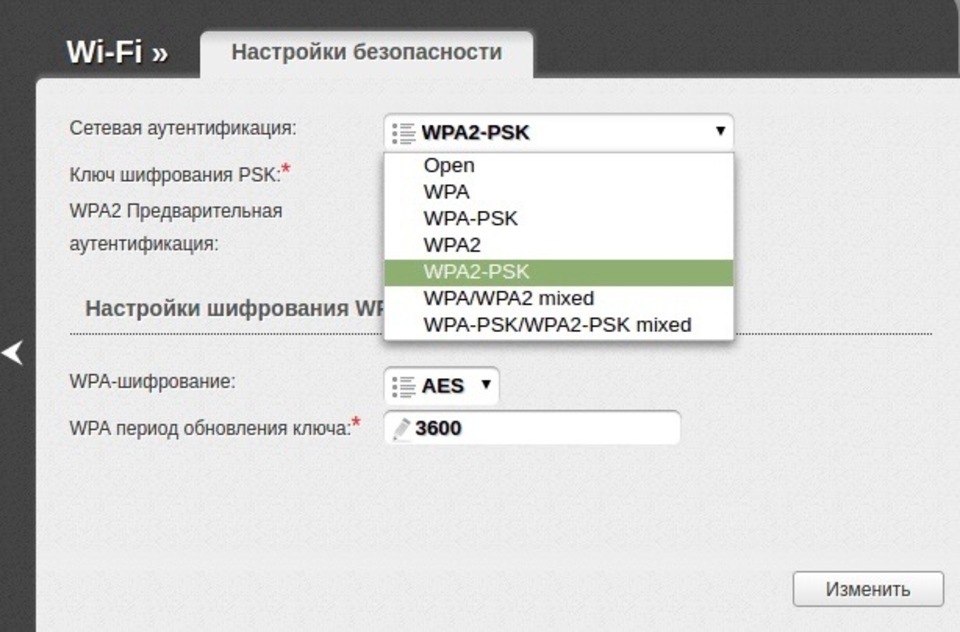Click the list icon beside AES
Image resolution: width=960 pixels, height=632 pixels.
tap(404, 385)
